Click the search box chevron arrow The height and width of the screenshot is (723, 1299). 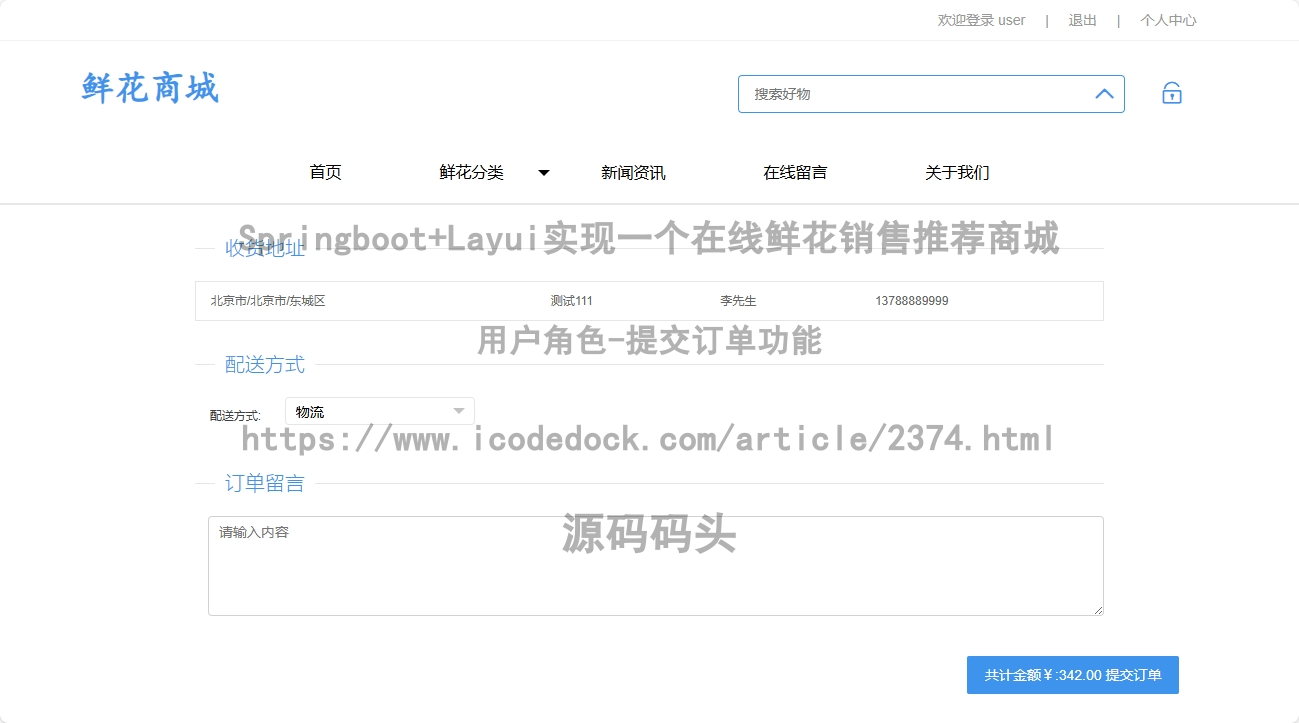point(1104,94)
